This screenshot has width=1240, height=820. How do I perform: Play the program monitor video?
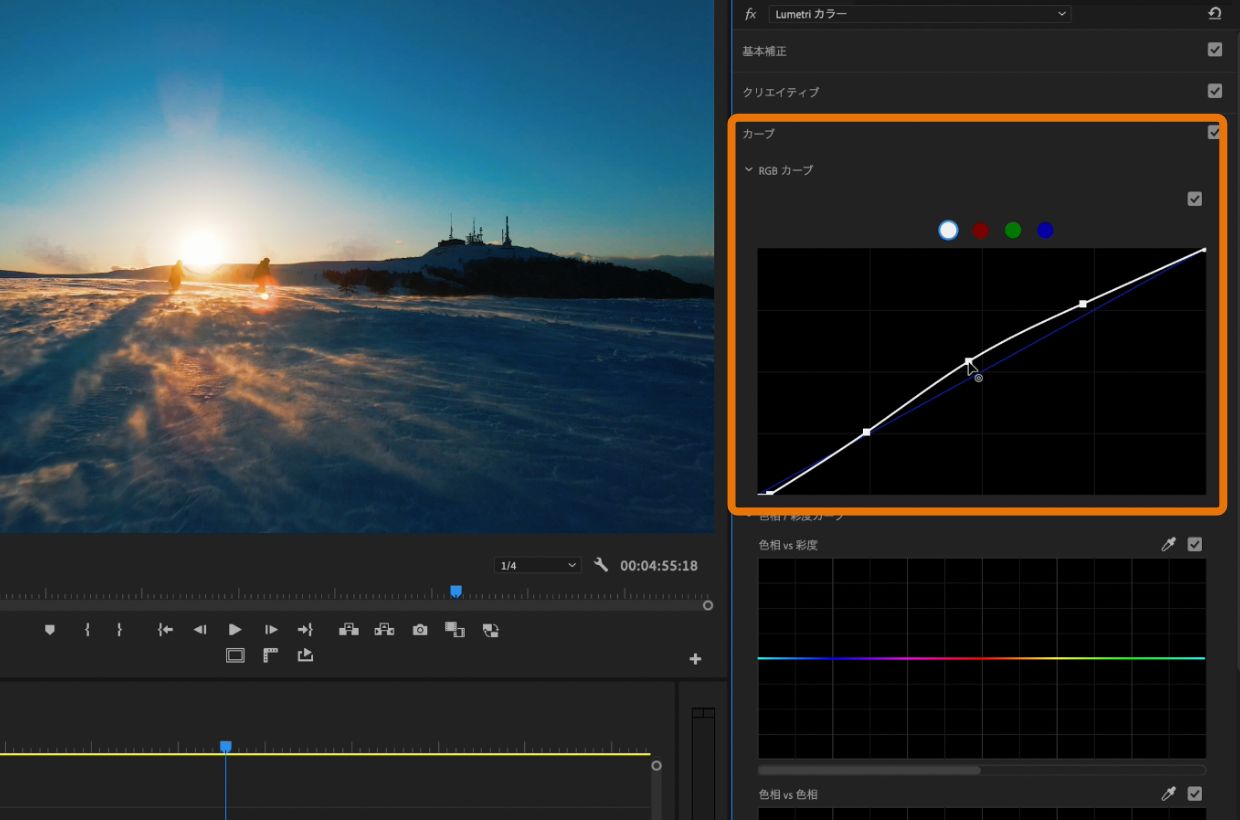coord(235,630)
